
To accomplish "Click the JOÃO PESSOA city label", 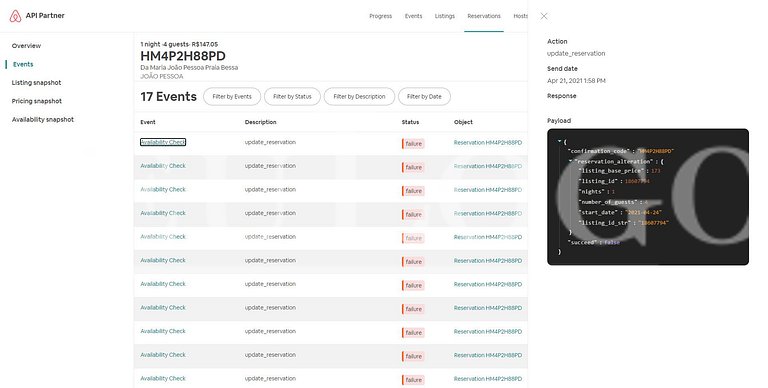I will coord(162,76).
